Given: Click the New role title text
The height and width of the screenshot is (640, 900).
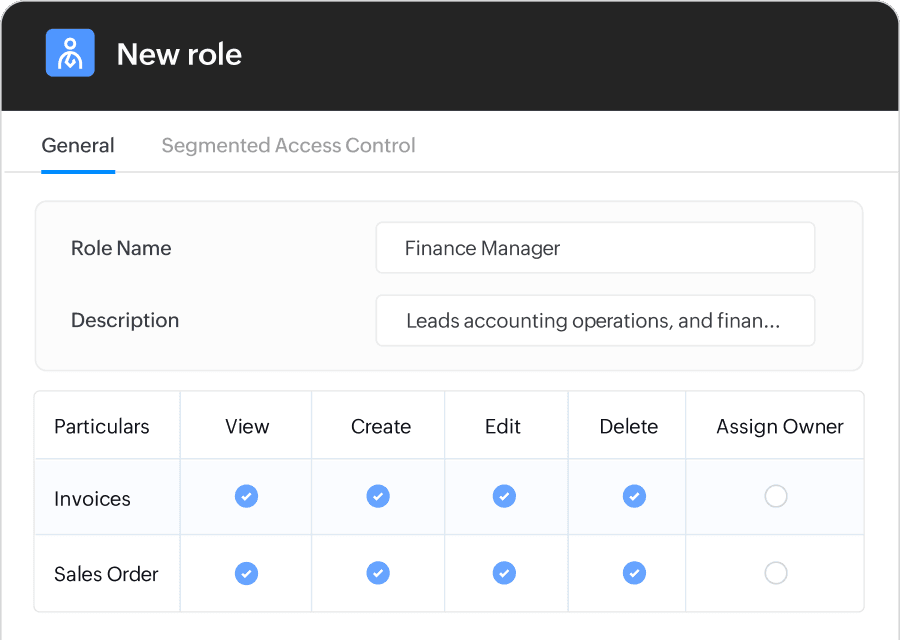Looking at the screenshot, I should [x=179, y=55].
